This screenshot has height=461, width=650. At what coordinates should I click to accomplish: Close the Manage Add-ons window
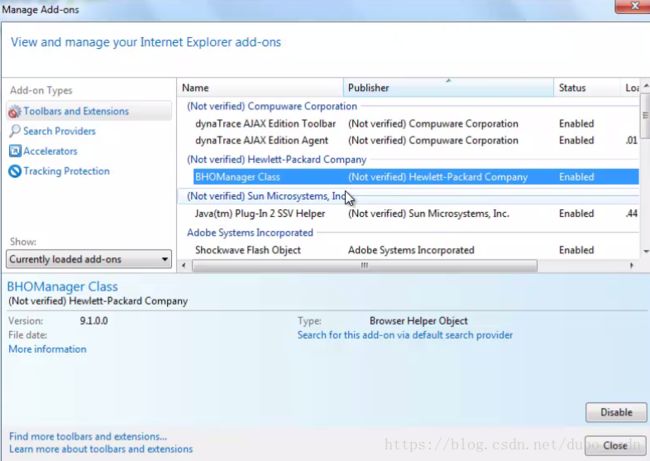pos(634,6)
